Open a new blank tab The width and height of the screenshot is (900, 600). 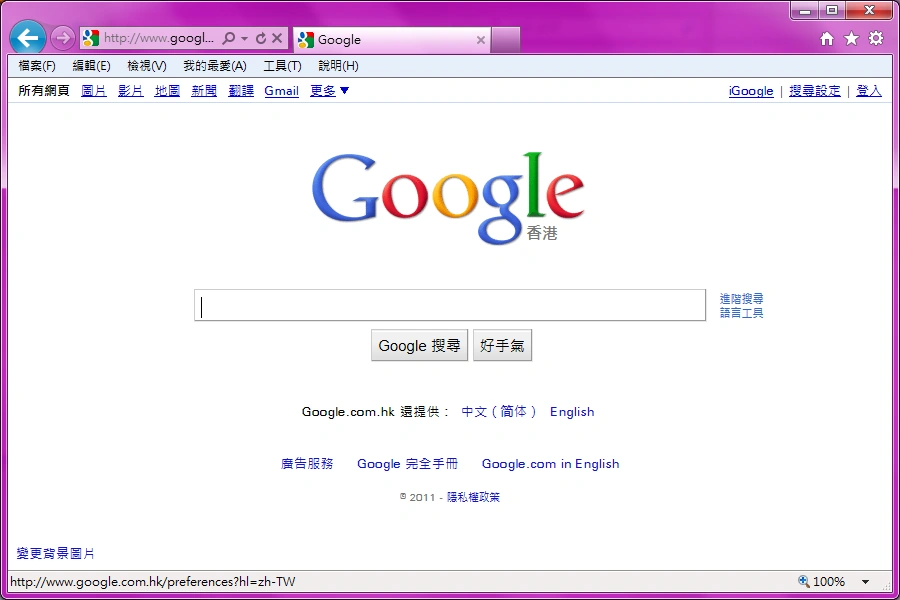(506, 40)
